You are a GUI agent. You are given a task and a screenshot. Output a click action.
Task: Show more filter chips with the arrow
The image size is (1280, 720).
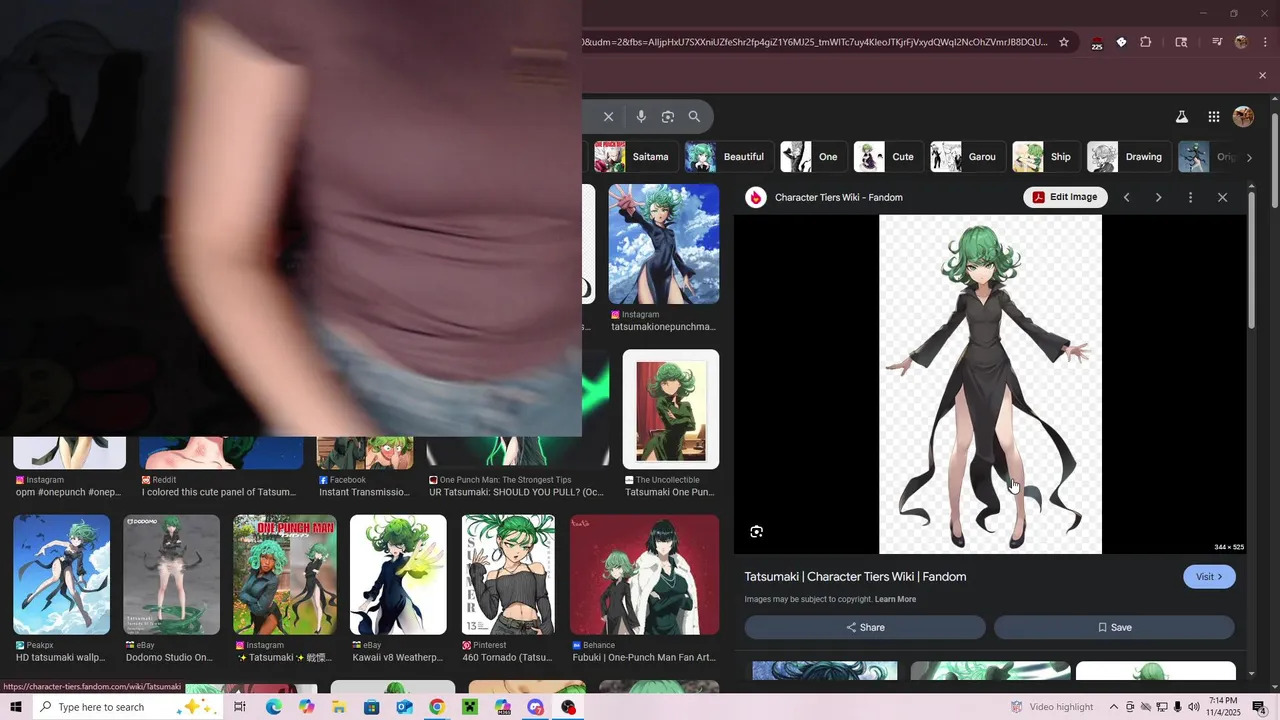(x=1249, y=157)
